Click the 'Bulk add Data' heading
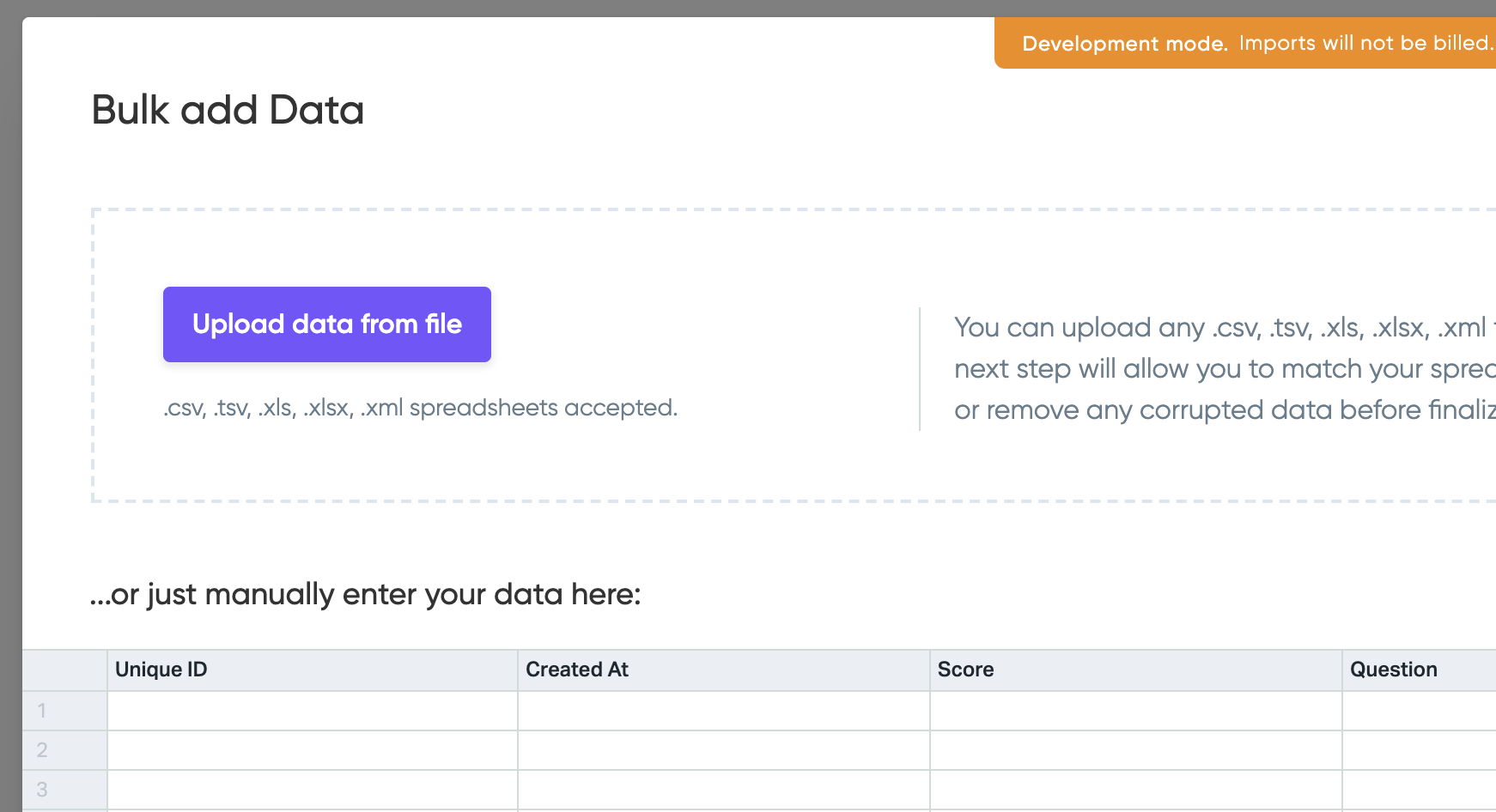This screenshot has width=1496, height=812. coord(228,110)
